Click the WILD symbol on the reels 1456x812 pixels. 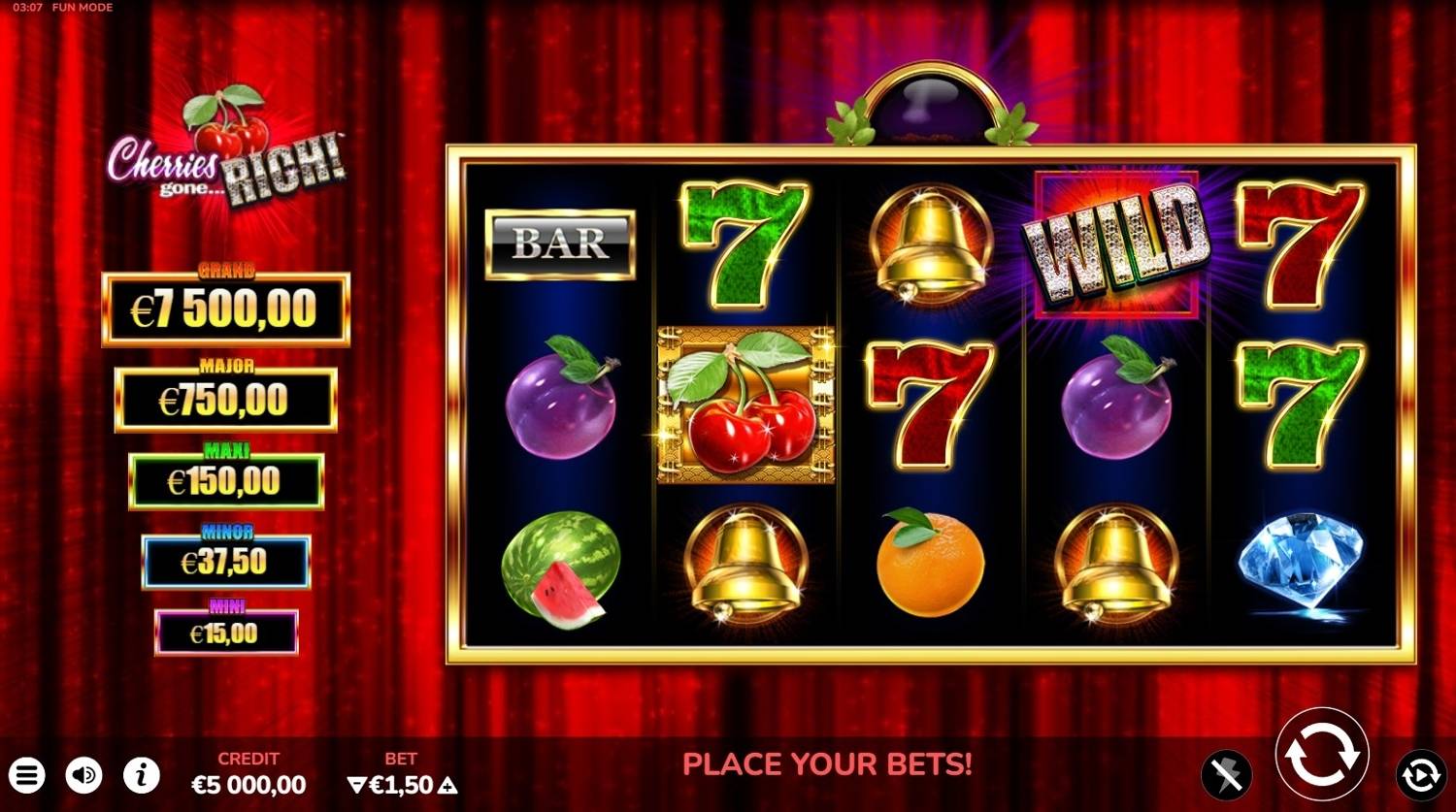click(1116, 244)
